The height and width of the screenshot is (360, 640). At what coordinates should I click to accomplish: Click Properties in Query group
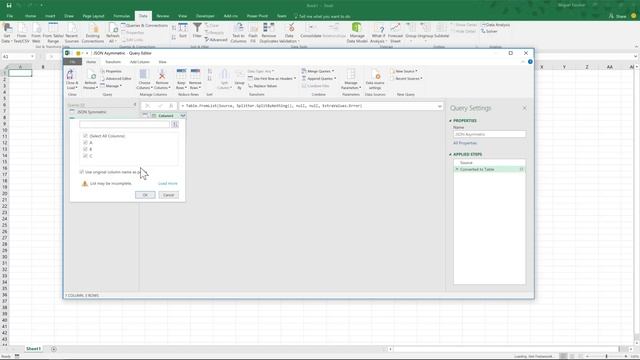(111, 71)
